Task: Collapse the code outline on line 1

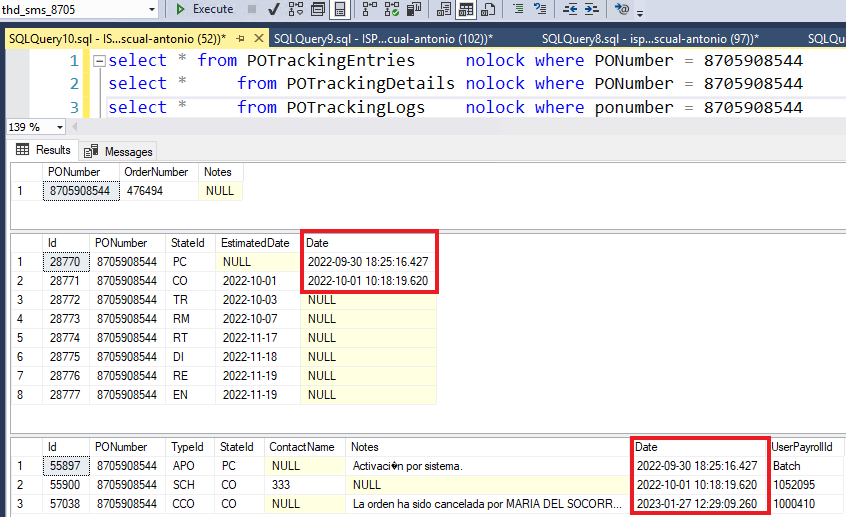Action: pyautogui.click(x=99, y=61)
